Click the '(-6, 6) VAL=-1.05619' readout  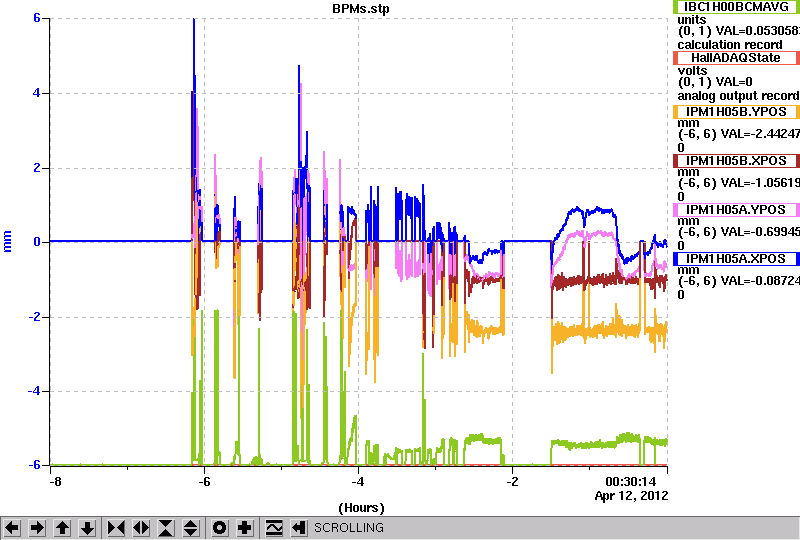tap(739, 183)
